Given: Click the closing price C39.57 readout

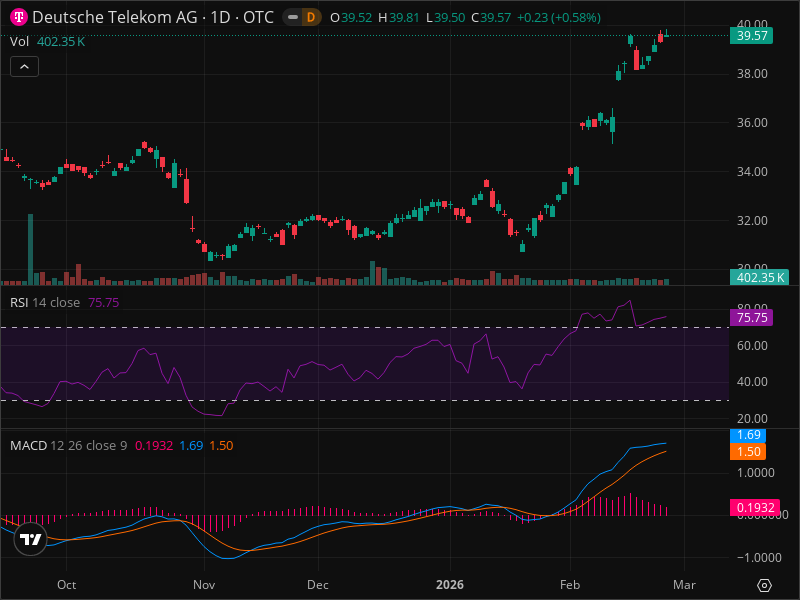Looking at the screenshot, I should click(491, 17).
